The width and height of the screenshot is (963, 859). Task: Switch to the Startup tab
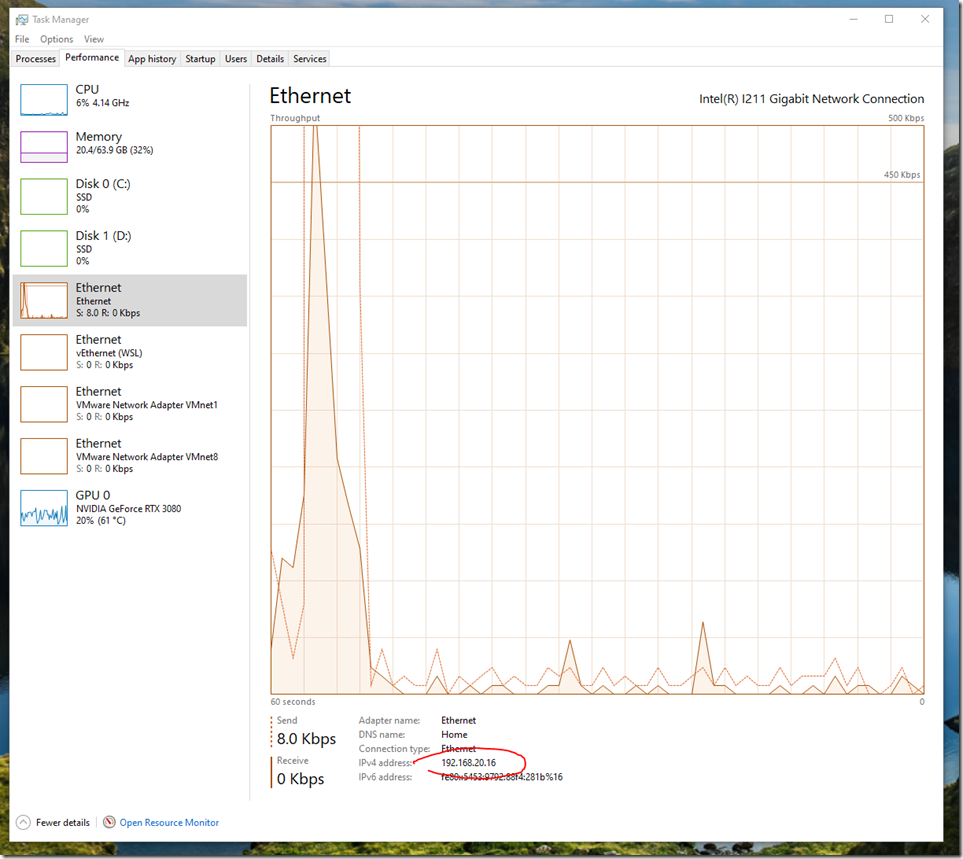click(x=200, y=59)
